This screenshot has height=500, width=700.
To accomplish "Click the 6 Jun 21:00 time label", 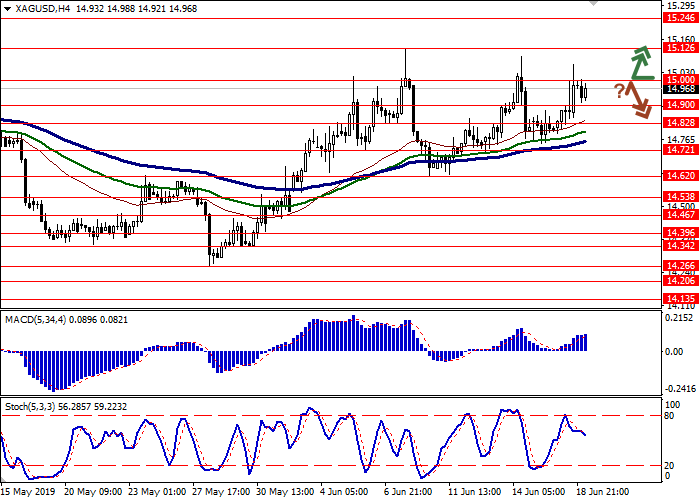I will [x=407, y=492].
